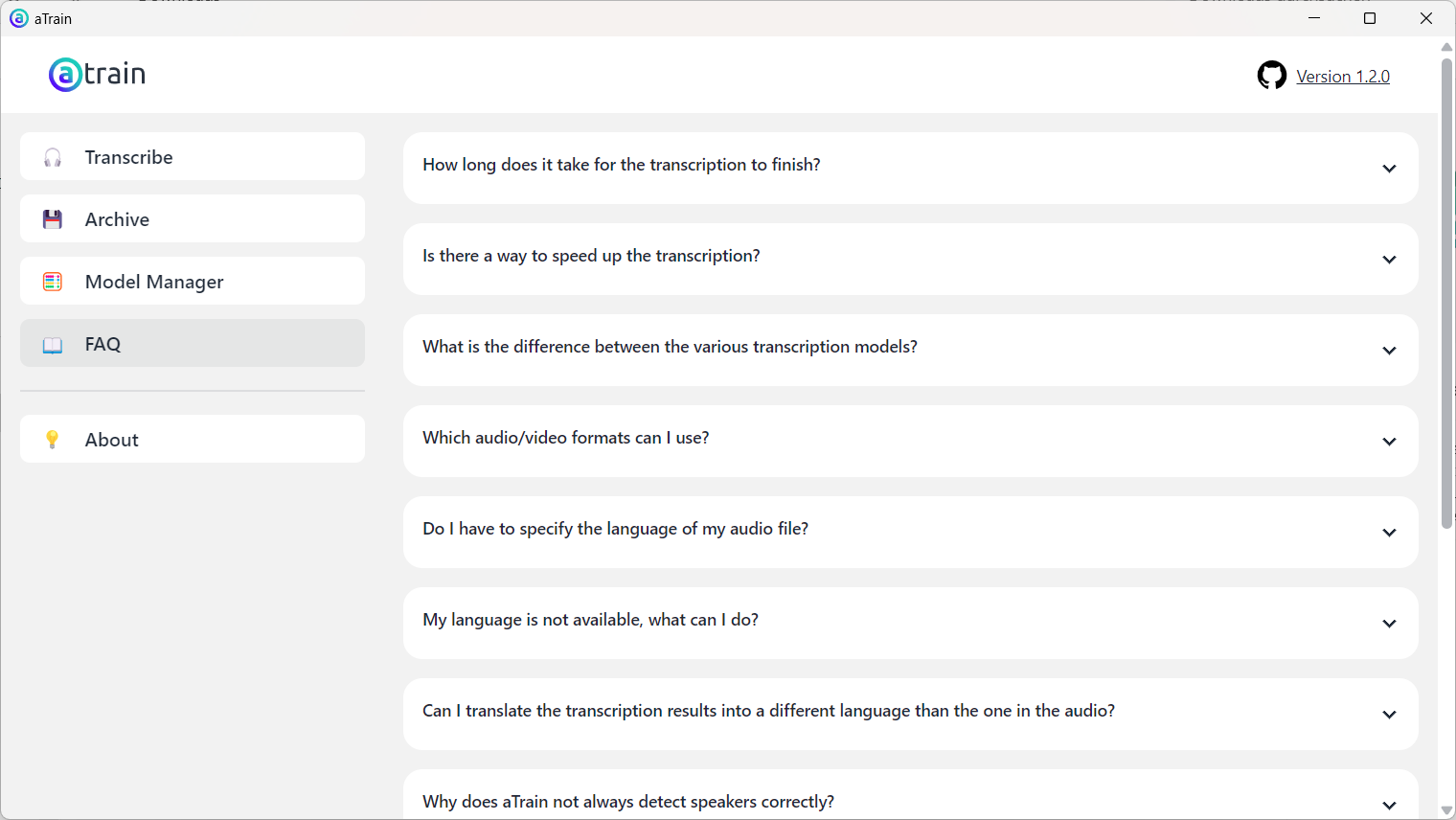Viewport: 1456px width, 820px height.
Task: Open the About page
Action: (192, 440)
